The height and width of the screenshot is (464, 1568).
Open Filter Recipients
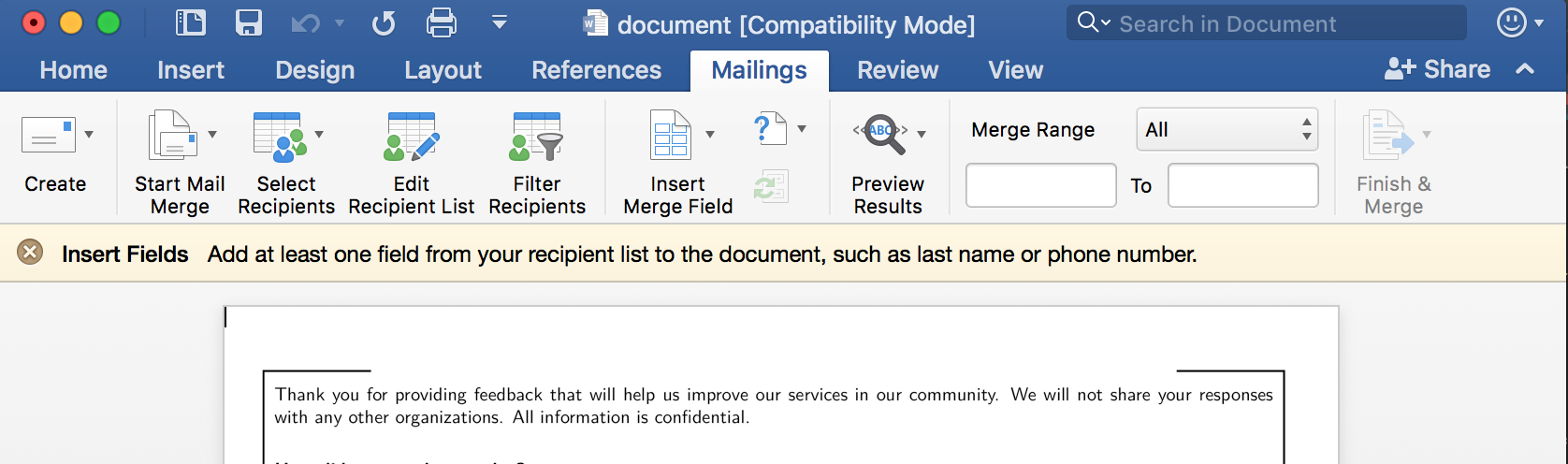click(537, 165)
